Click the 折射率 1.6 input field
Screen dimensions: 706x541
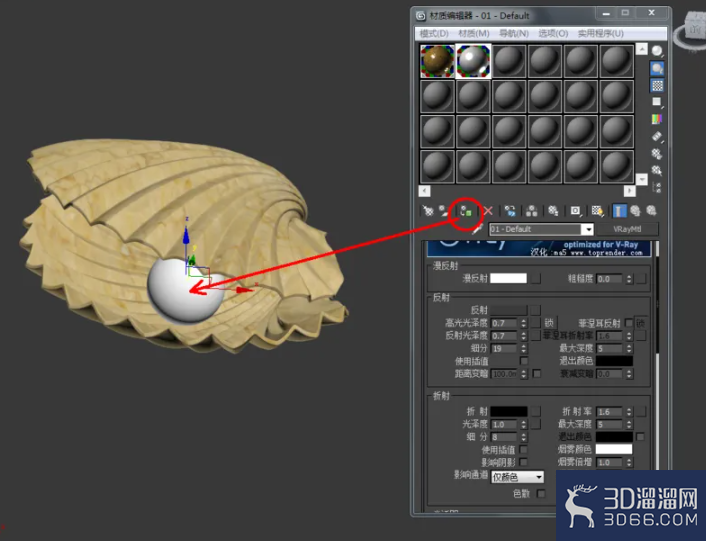pos(610,412)
